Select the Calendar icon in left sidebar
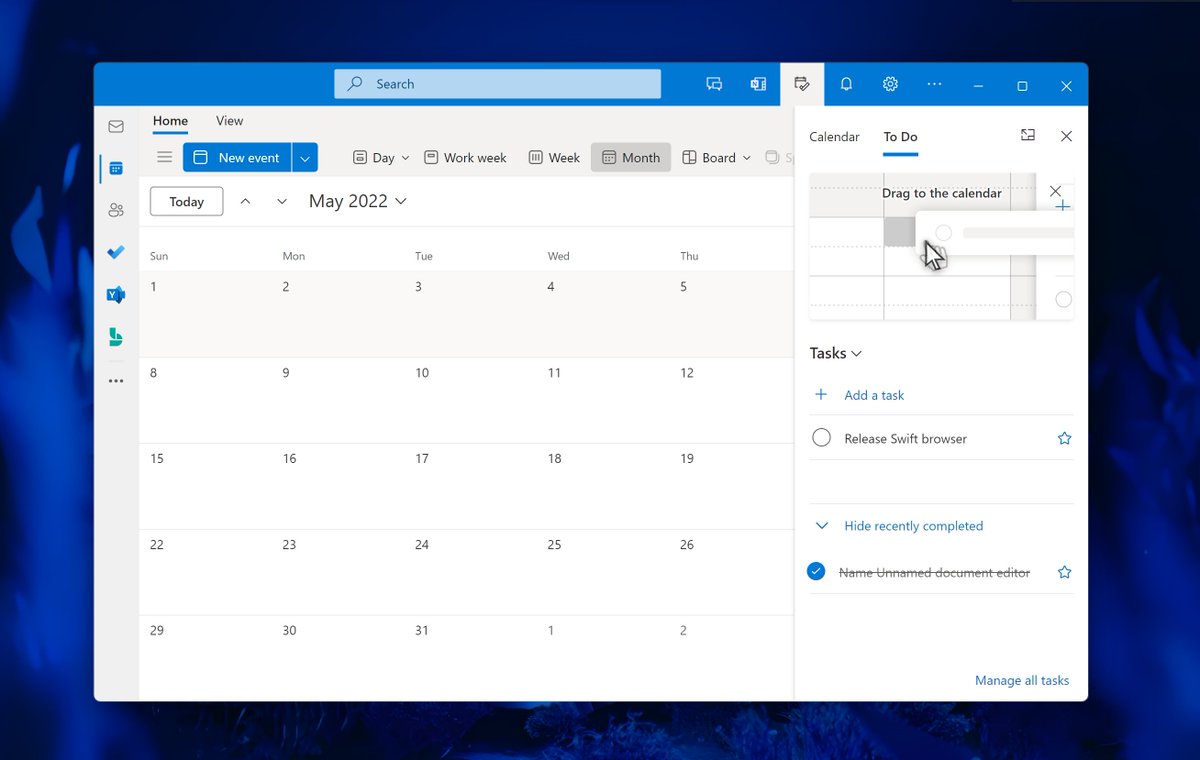Viewport: 1200px width, 760px height. click(116, 168)
